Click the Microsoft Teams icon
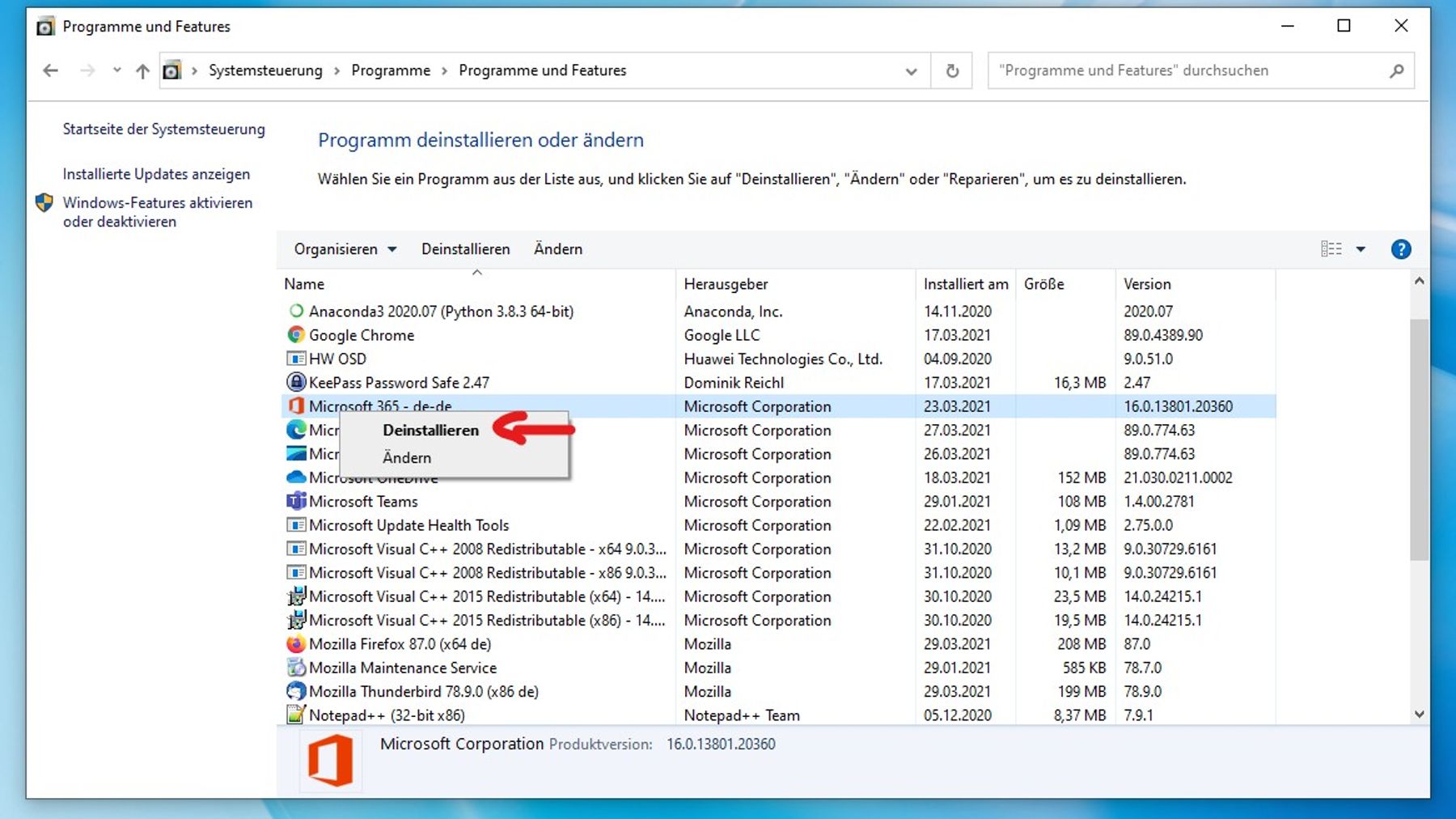The image size is (1456, 819). click(296, 501)
